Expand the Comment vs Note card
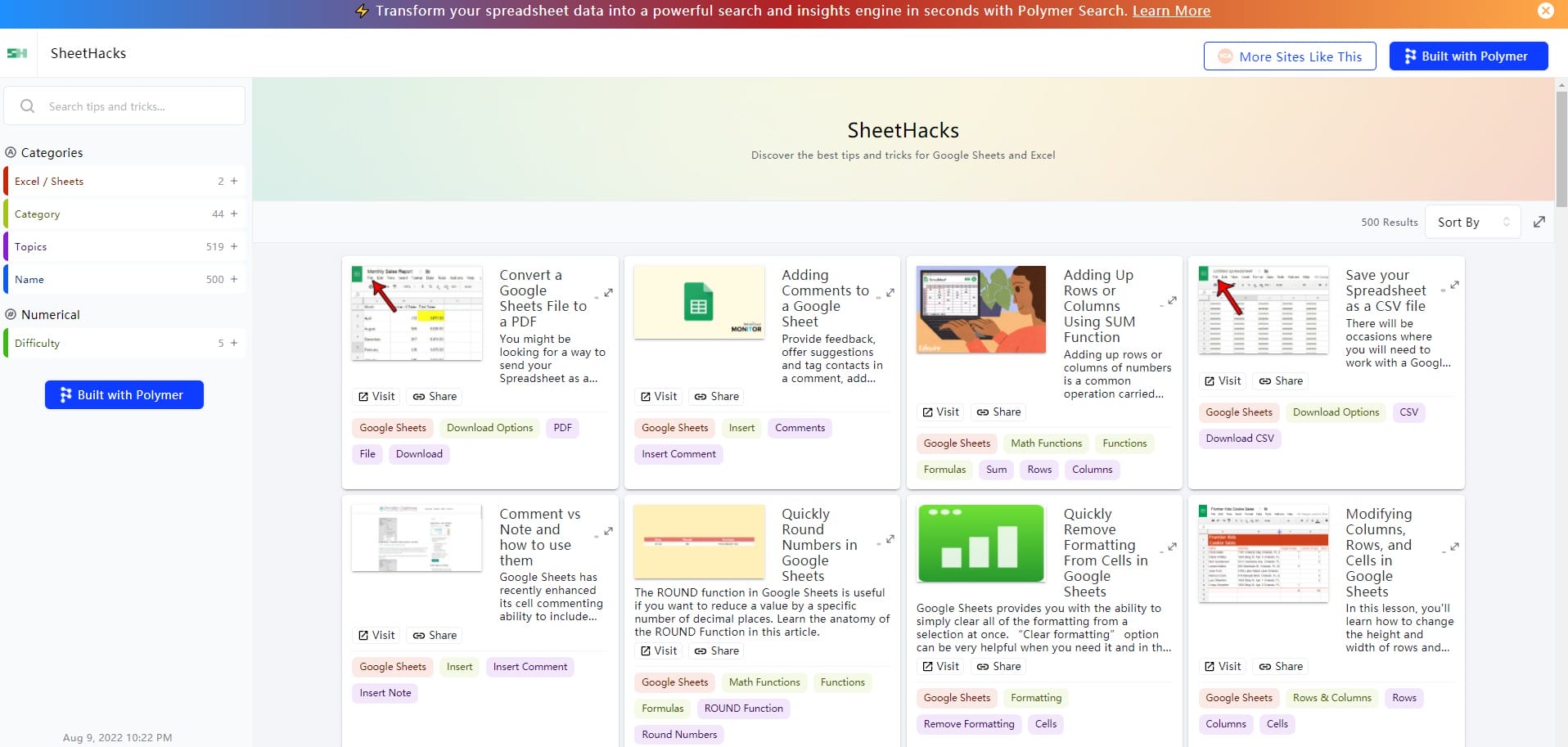Viewport: 1568px width, 747px height. tap(608, 532)
